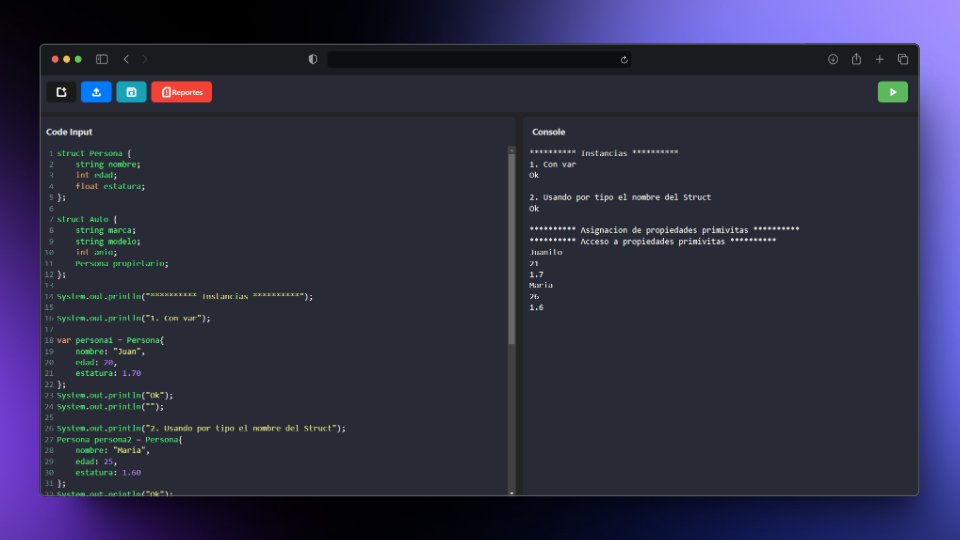Click the 'float estatura;' code line
The width and height of the screenshot is (960, 540).
point(110,186)
